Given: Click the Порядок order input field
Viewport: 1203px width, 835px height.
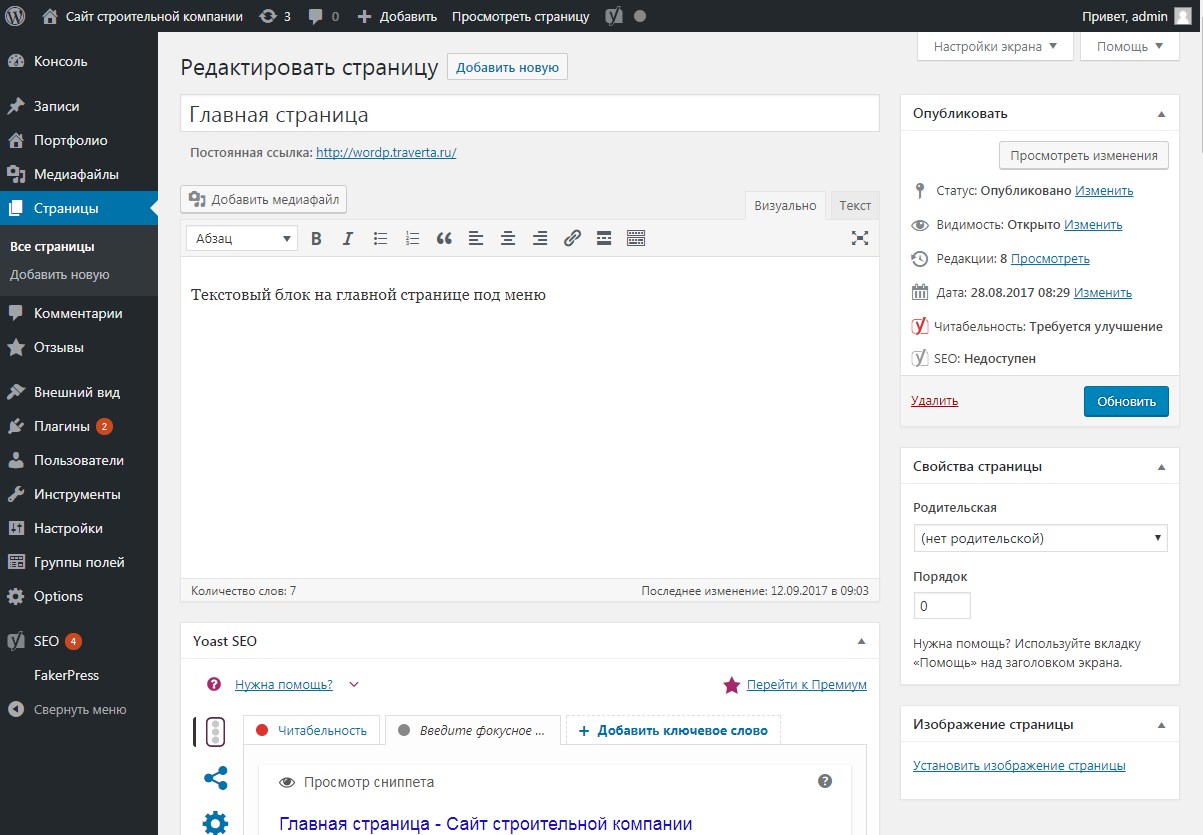Looking at the screenshot, I should point(941,606).
